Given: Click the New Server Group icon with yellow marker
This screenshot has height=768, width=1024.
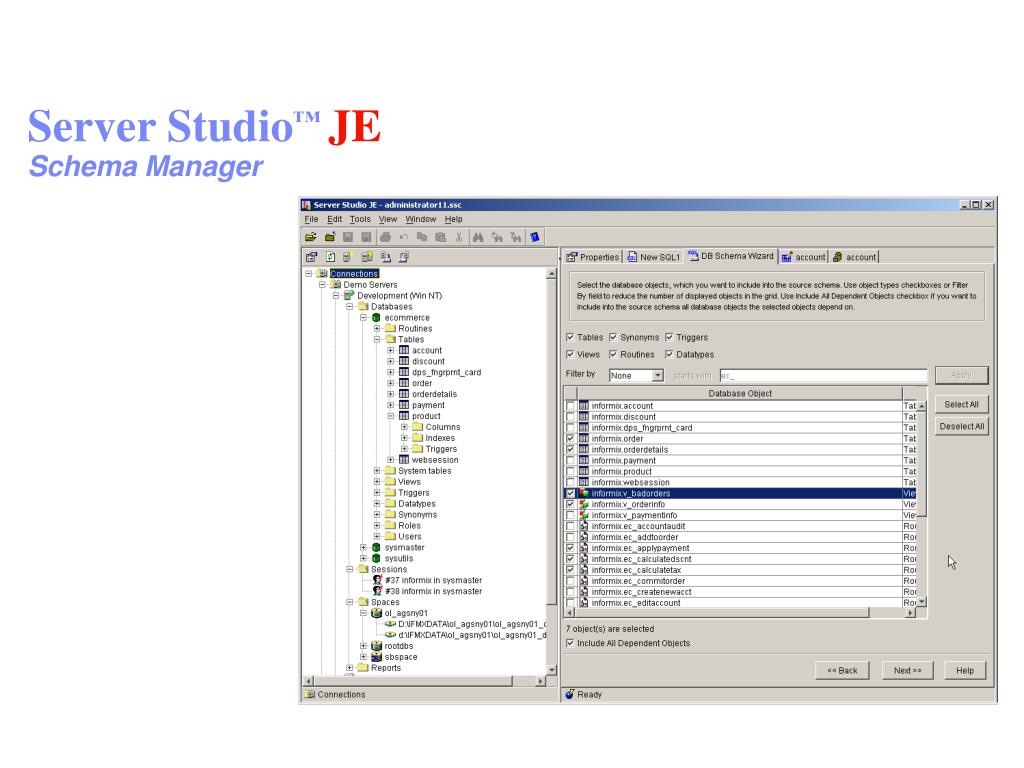Looking at the screenshot, I should coord(367,257).
